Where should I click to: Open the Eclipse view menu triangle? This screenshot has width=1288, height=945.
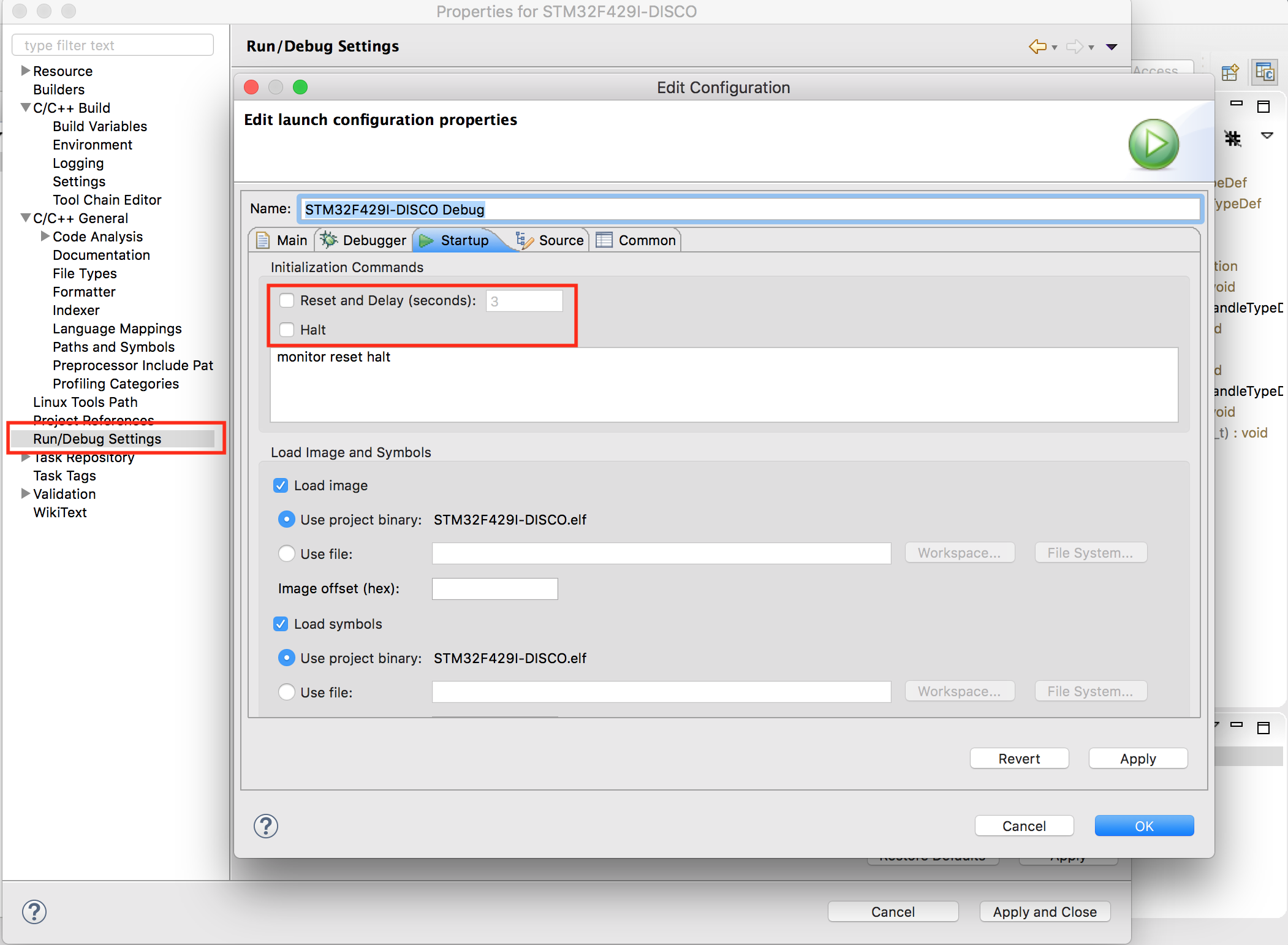tap(1267, 135)
